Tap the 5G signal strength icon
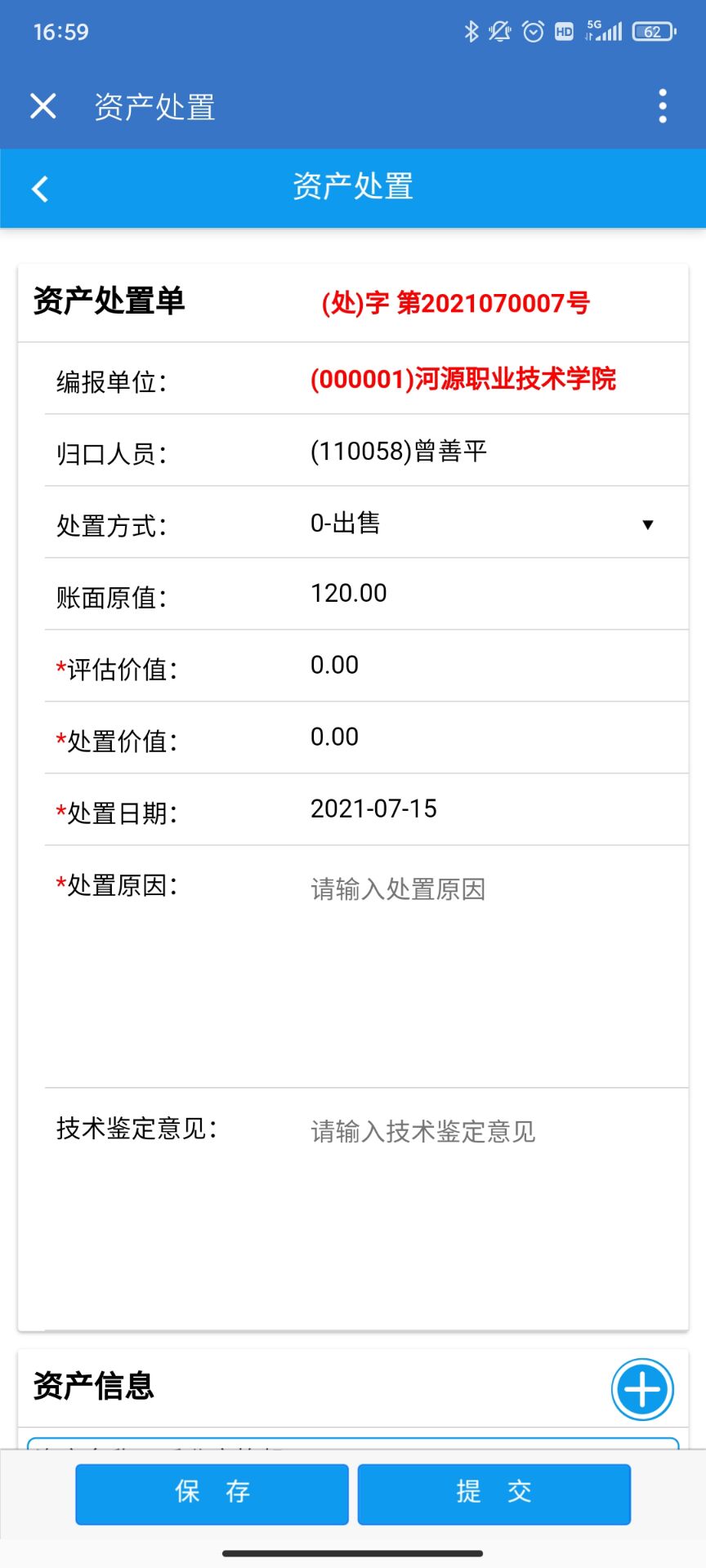 tap(605, 32)
